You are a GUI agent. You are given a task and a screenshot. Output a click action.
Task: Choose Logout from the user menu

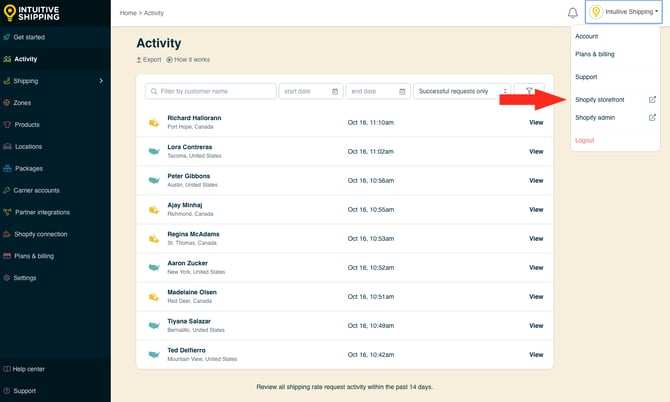point(585,140)
